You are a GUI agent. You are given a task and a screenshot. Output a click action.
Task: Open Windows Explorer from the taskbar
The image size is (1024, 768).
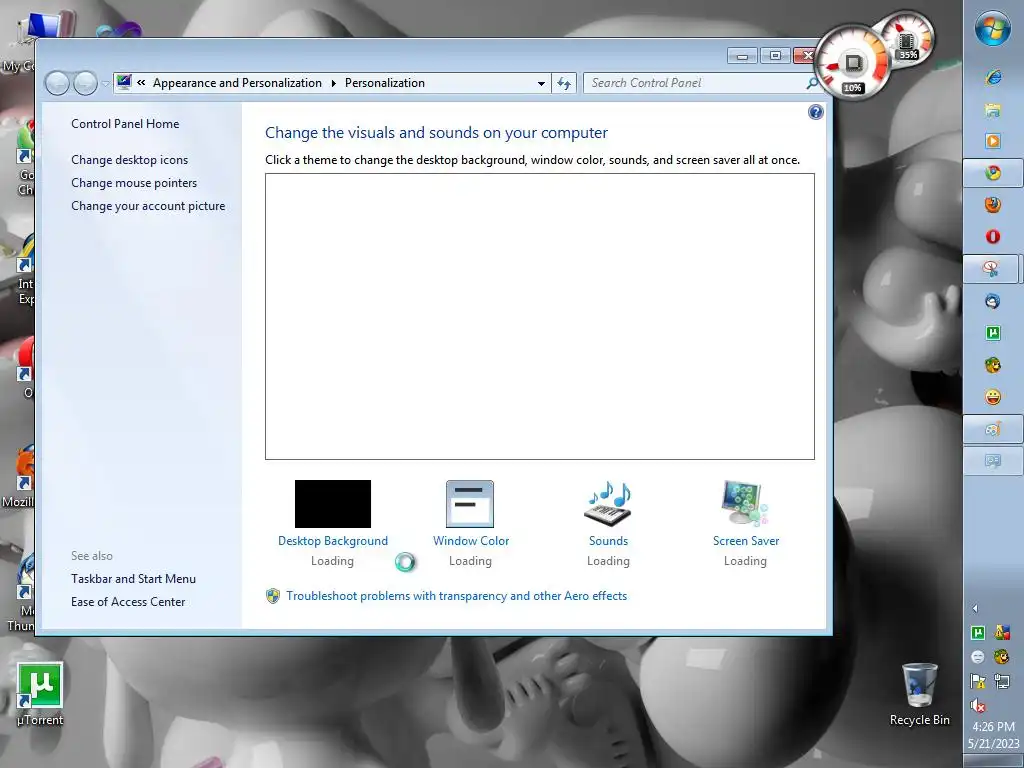click(993, 109)
